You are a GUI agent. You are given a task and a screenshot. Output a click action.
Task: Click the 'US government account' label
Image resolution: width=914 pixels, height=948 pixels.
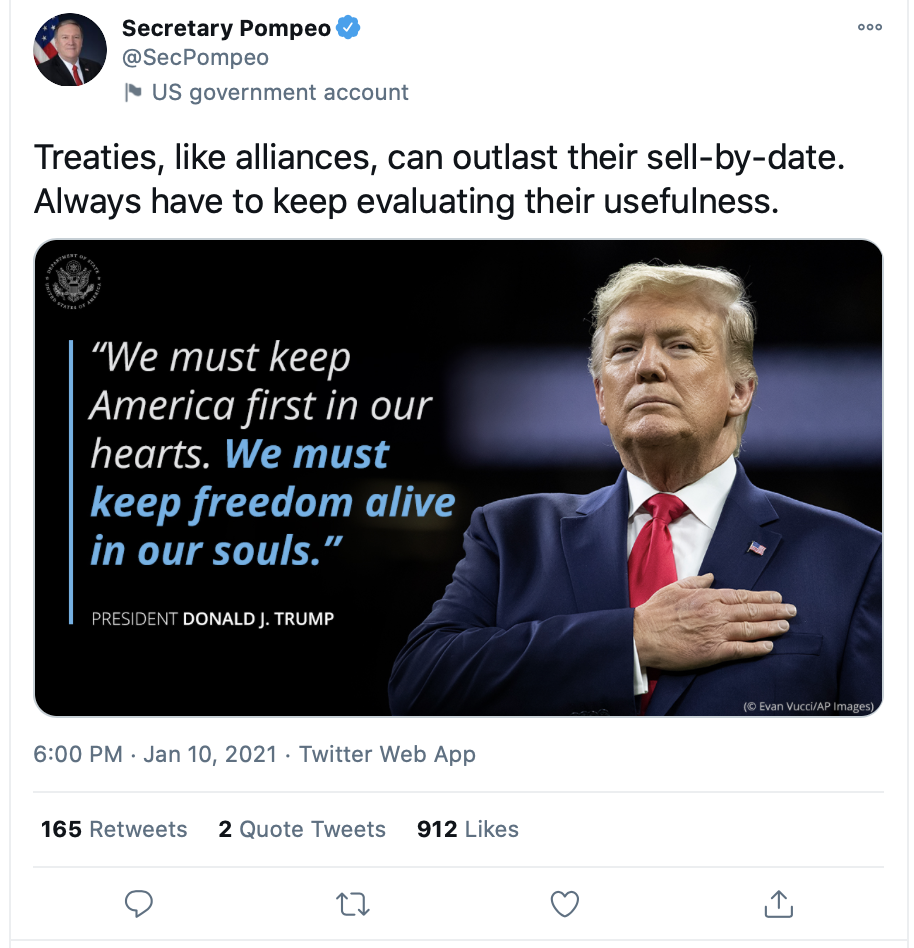click(280, 93)
